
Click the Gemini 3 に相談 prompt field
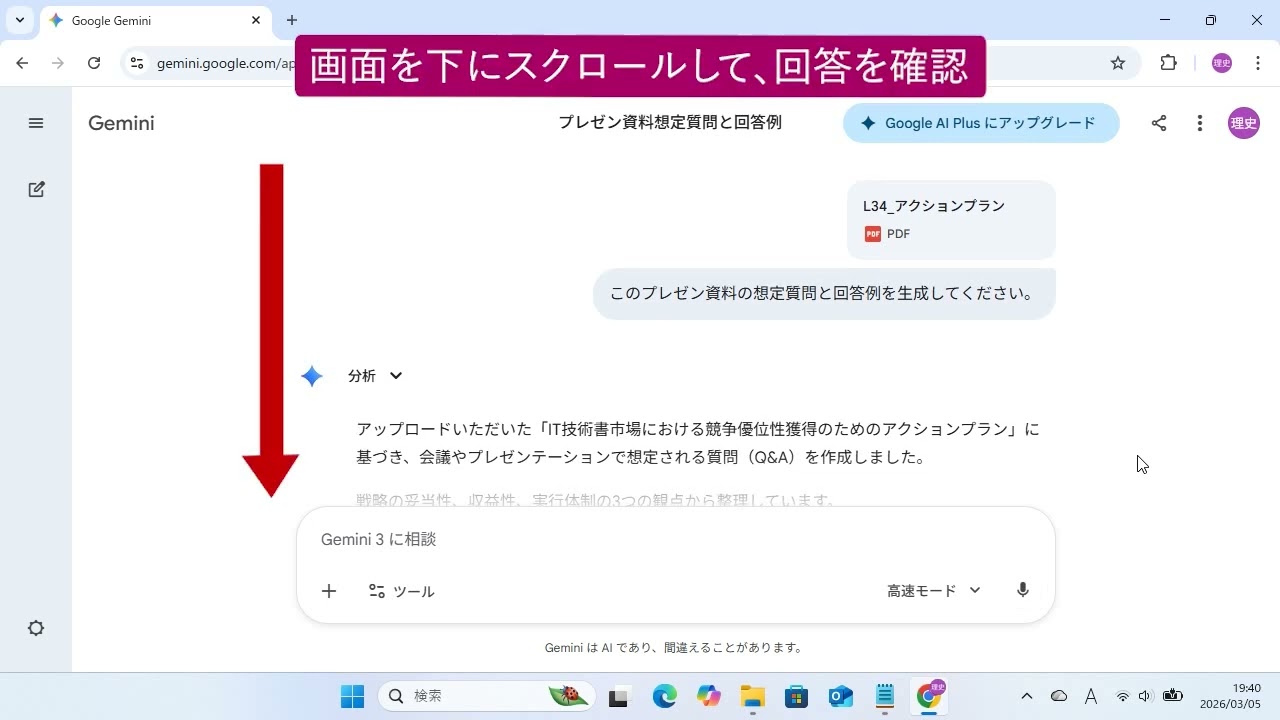point(676,539)
